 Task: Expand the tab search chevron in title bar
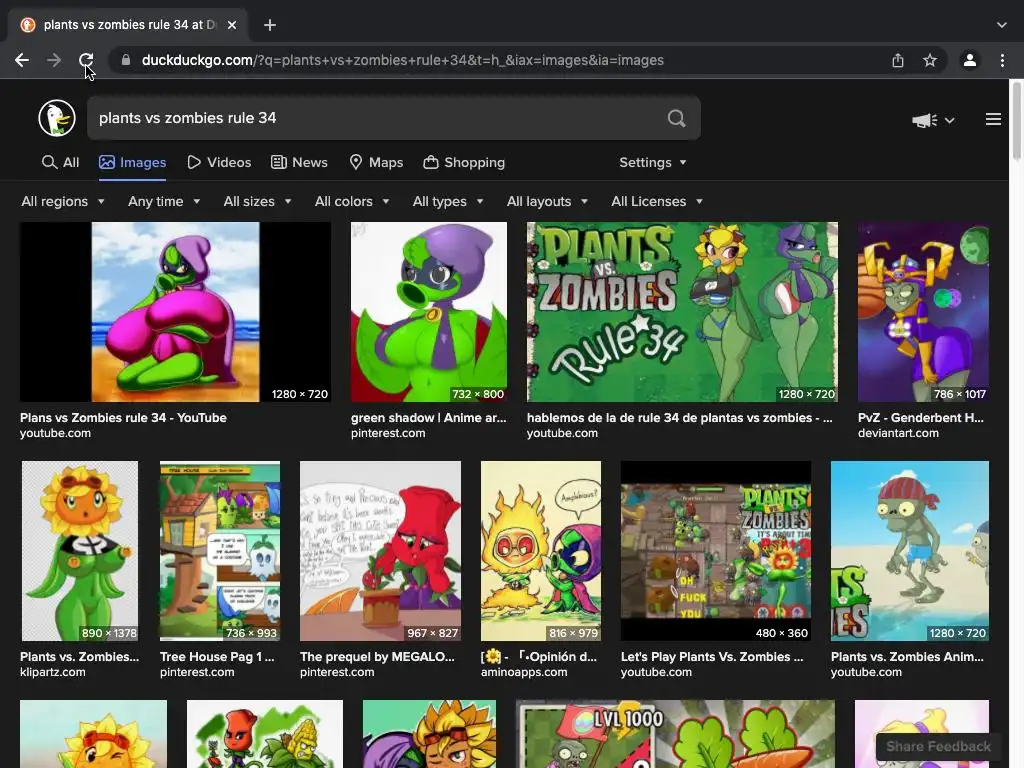pyautogui.click(x=1002, y=25)
